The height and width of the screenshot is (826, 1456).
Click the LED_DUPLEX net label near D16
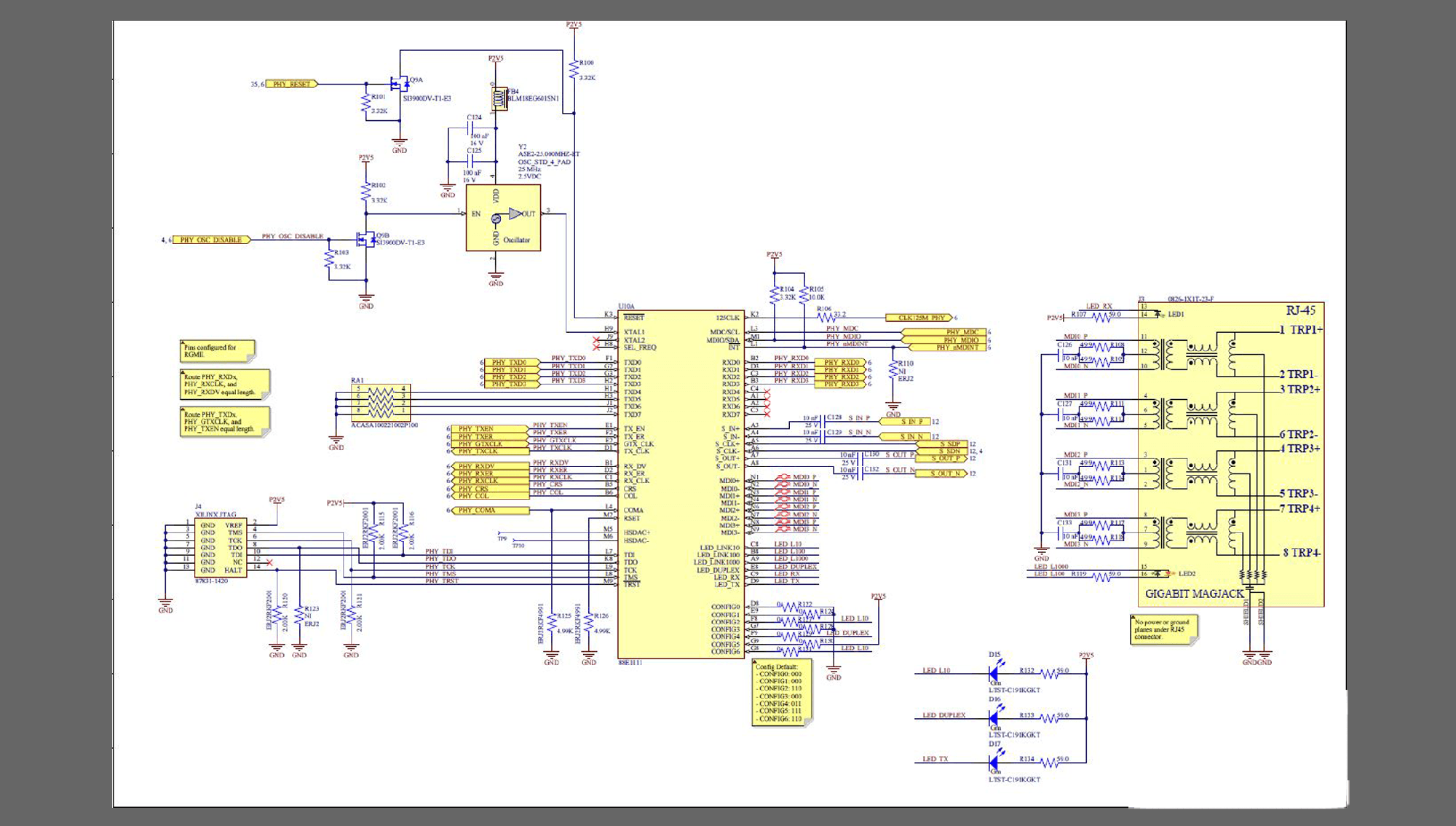(x=943, y=715)
